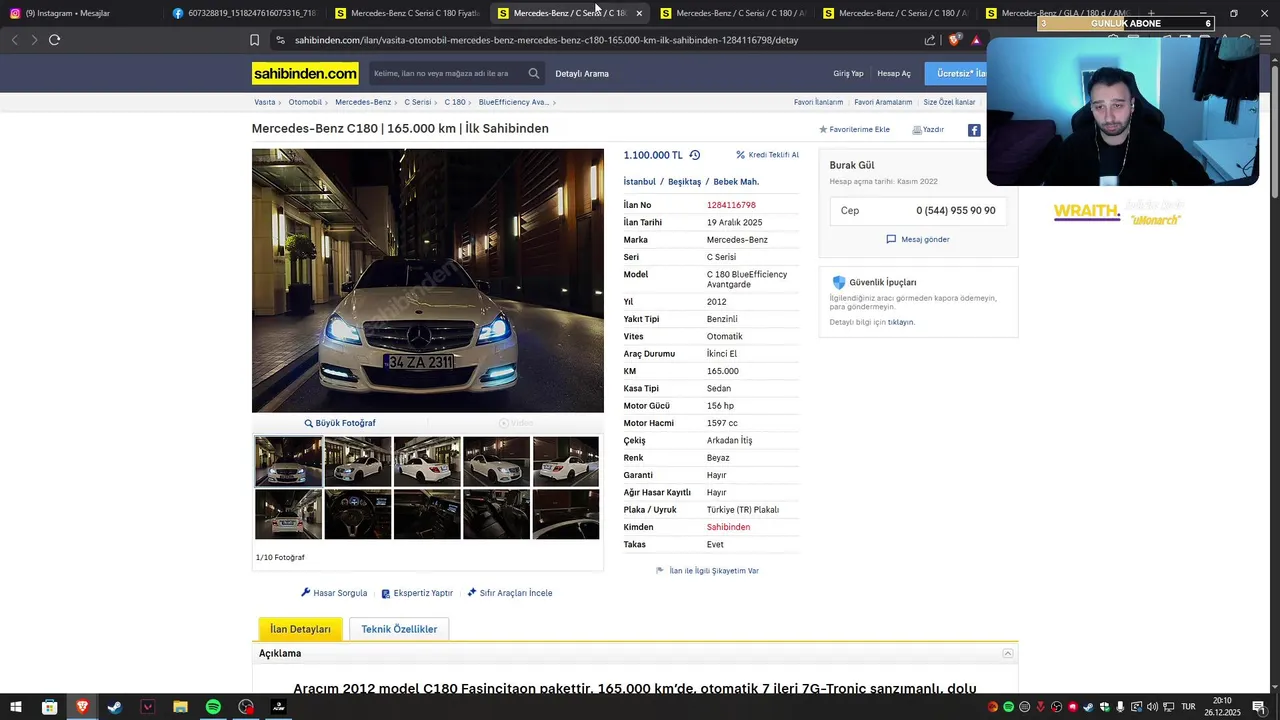Click the search magnifier icon

[x=534, y=73]
